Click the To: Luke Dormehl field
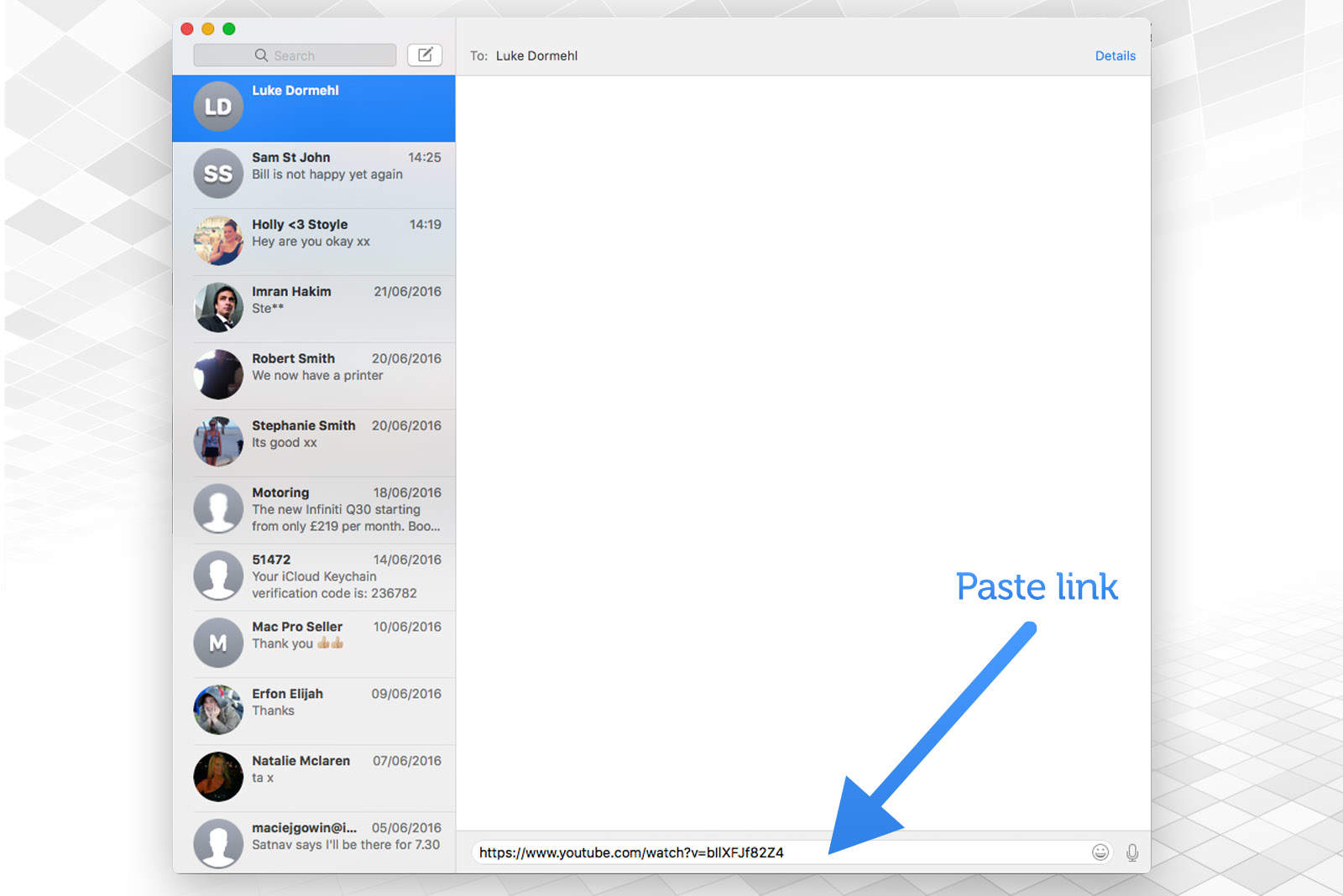 click(x=537, y=55)
